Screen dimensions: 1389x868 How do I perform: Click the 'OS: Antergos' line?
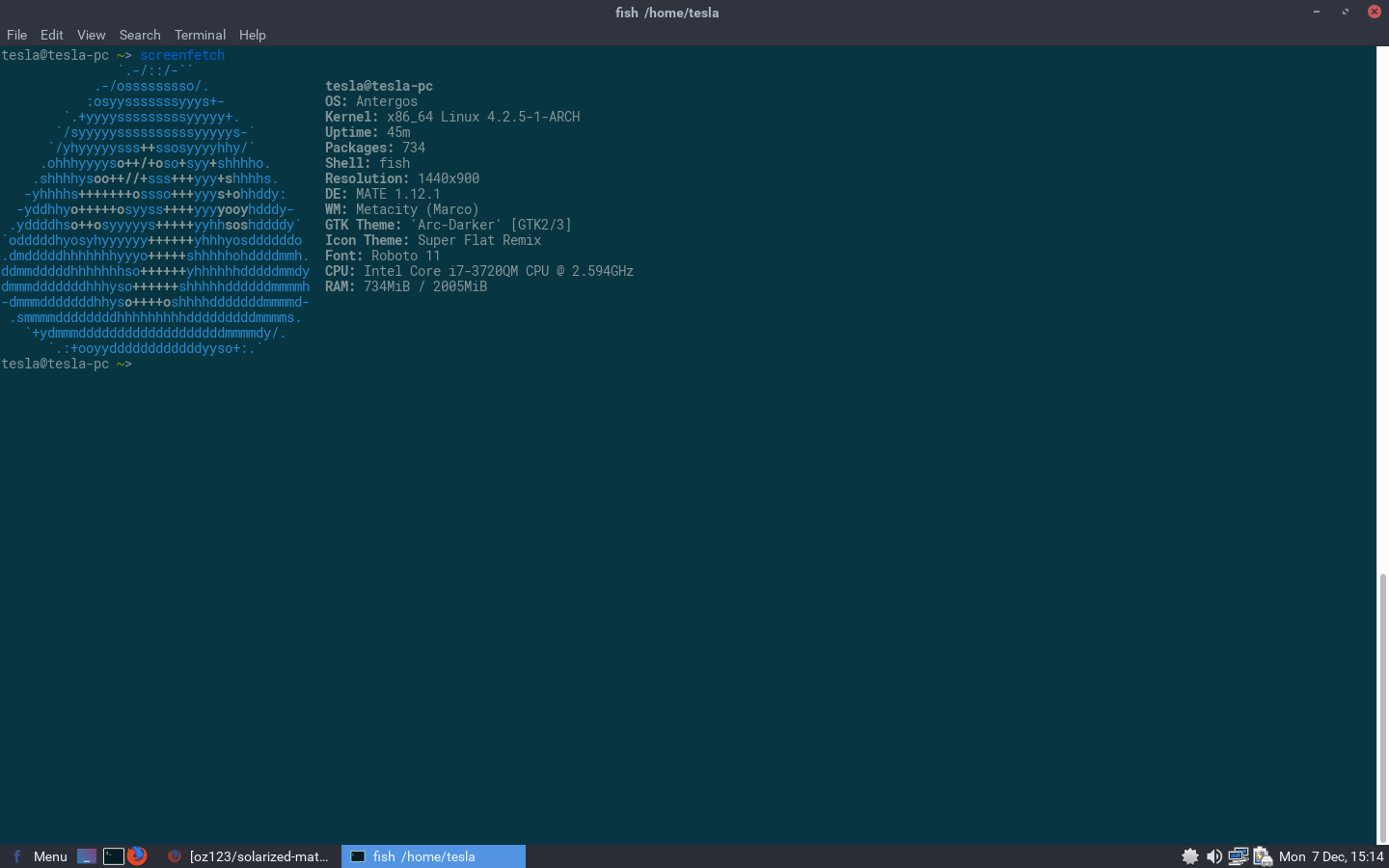click(x=371, y=101)
